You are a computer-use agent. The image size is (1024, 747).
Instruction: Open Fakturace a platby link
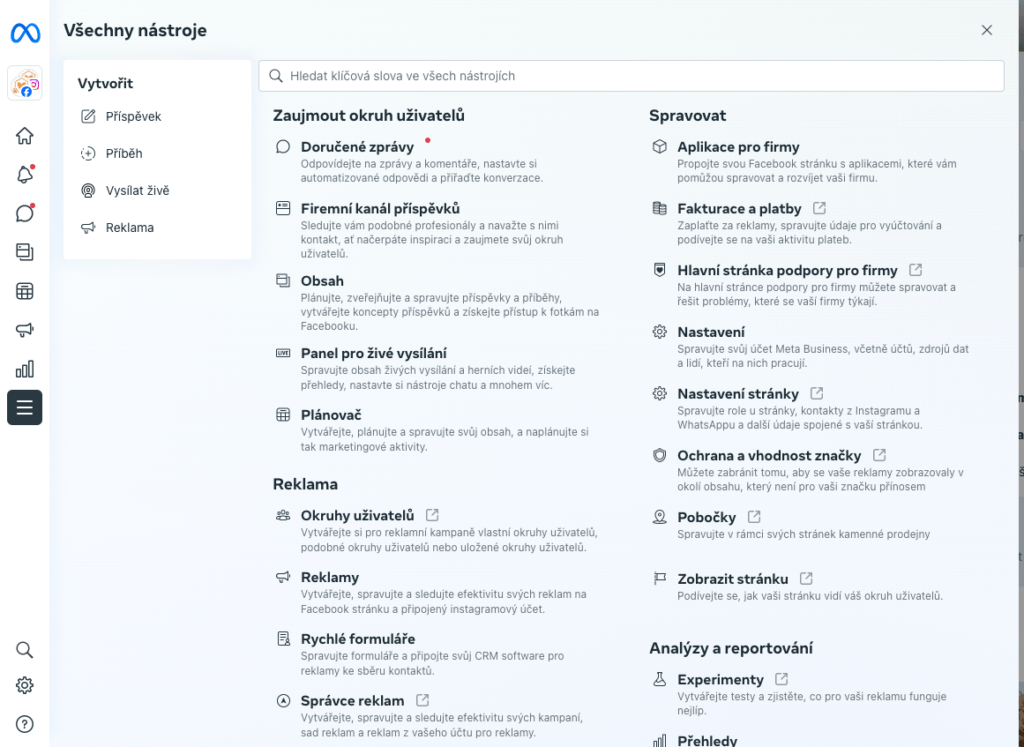pos(739,209)
